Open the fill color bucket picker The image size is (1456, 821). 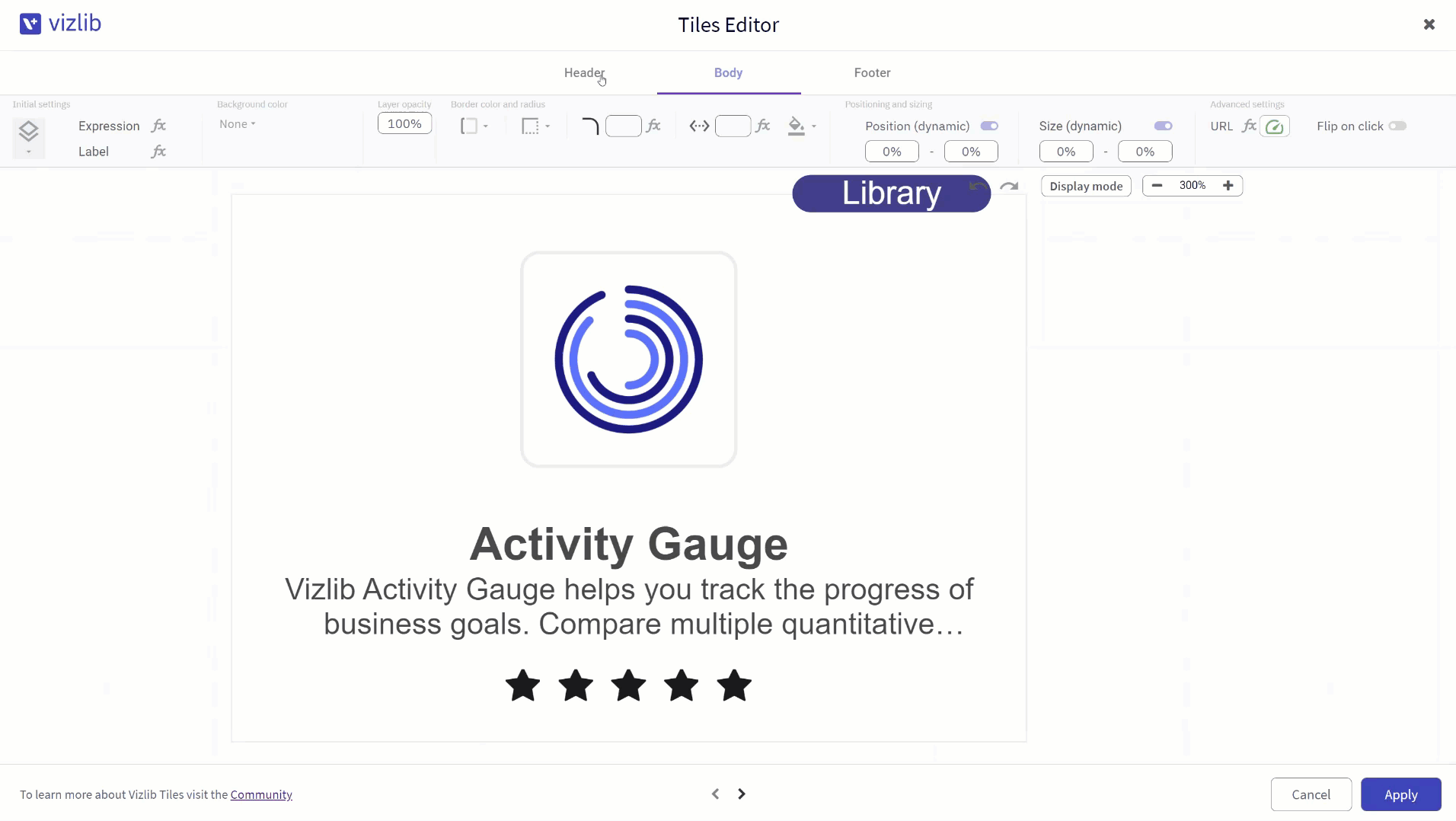[x=802, y=126]
